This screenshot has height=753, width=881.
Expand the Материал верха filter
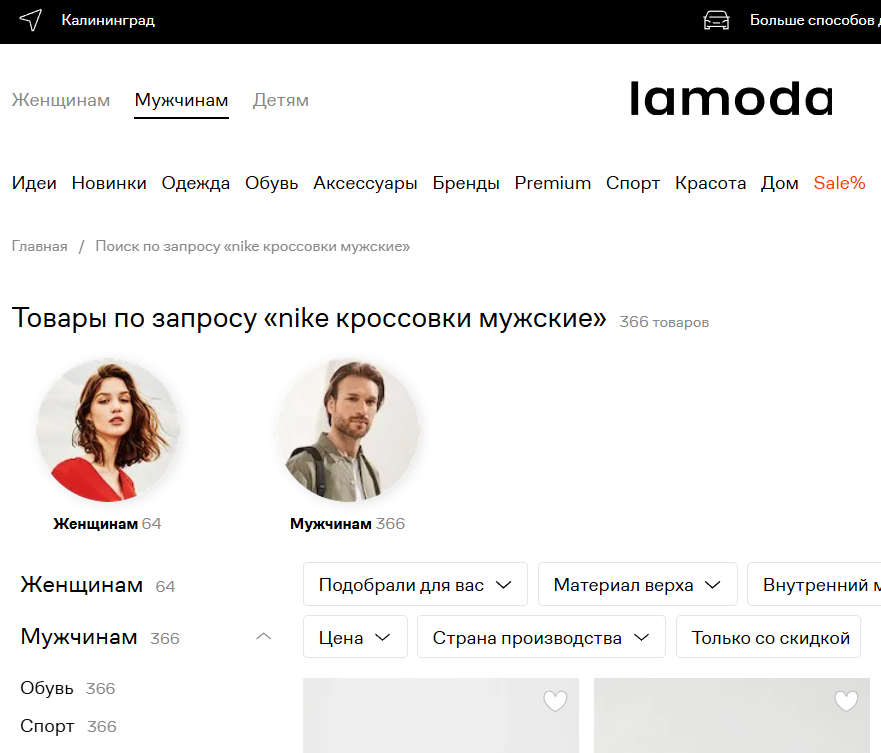coord(638,584)
